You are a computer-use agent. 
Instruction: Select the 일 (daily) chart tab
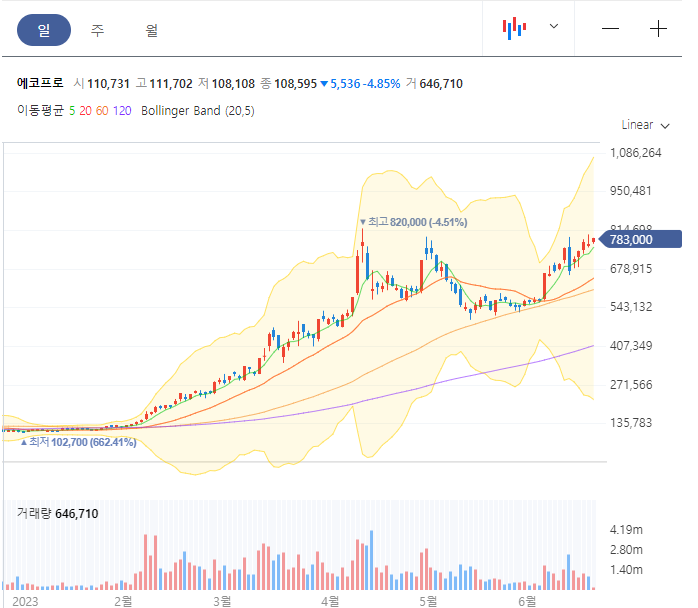click(x=44, y=30)
